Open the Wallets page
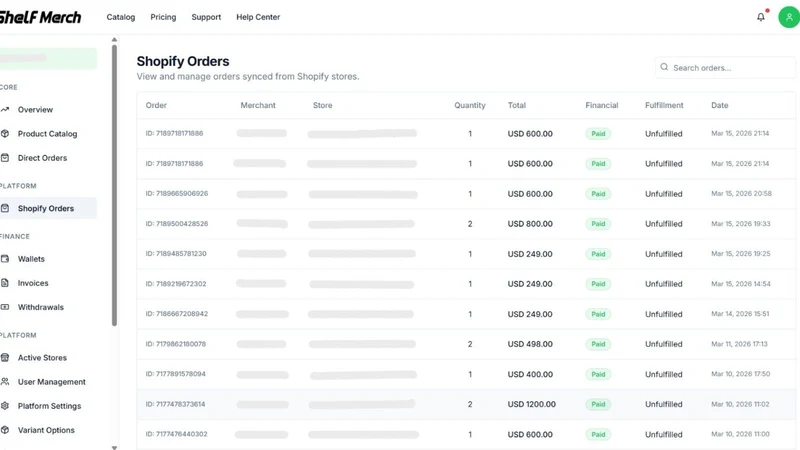Image resolution: width=800 pixels, height=450 pixels. tap(31, 259)
